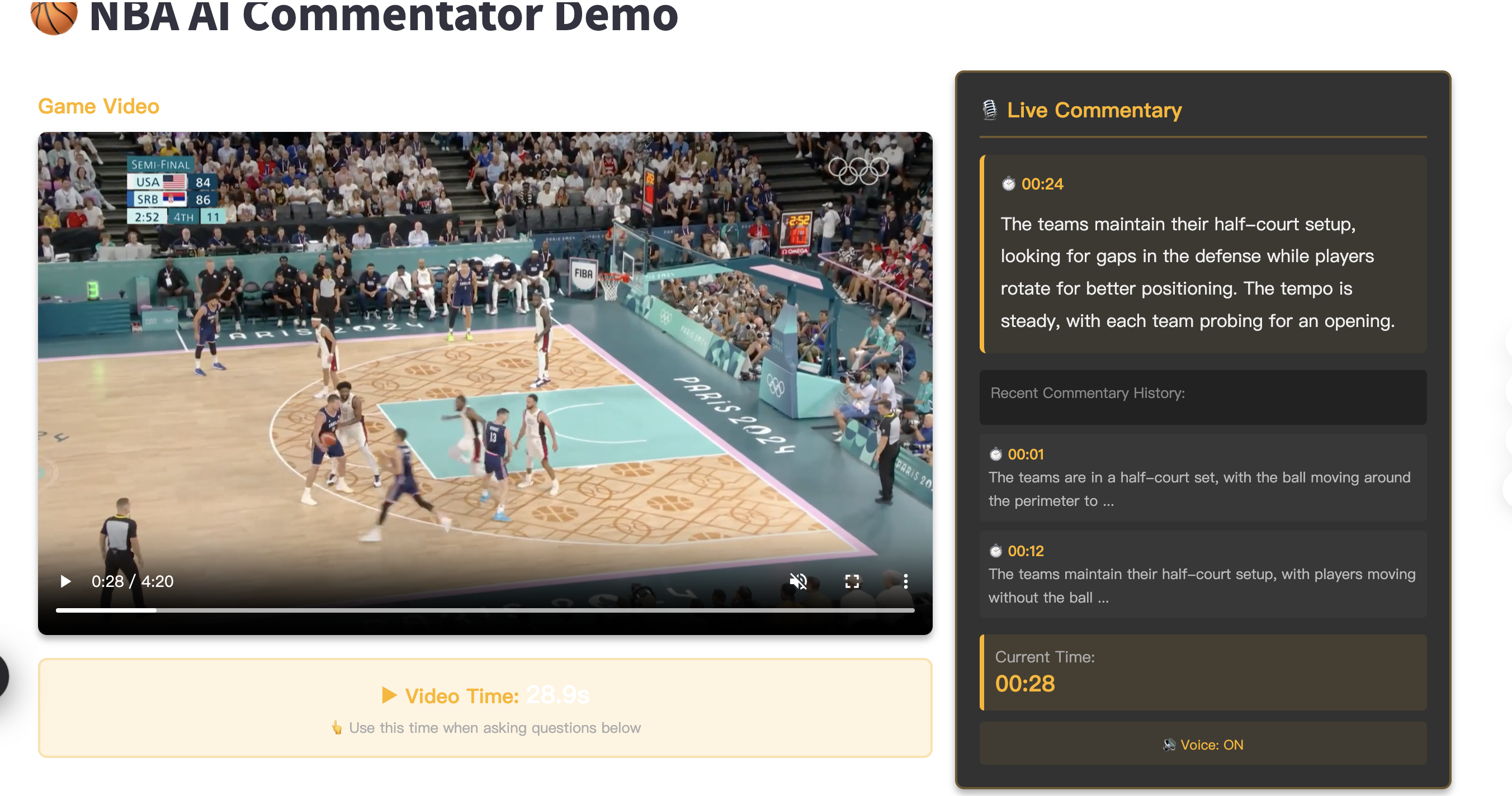Click the Current Time 00:28 display

[1025, 684]
